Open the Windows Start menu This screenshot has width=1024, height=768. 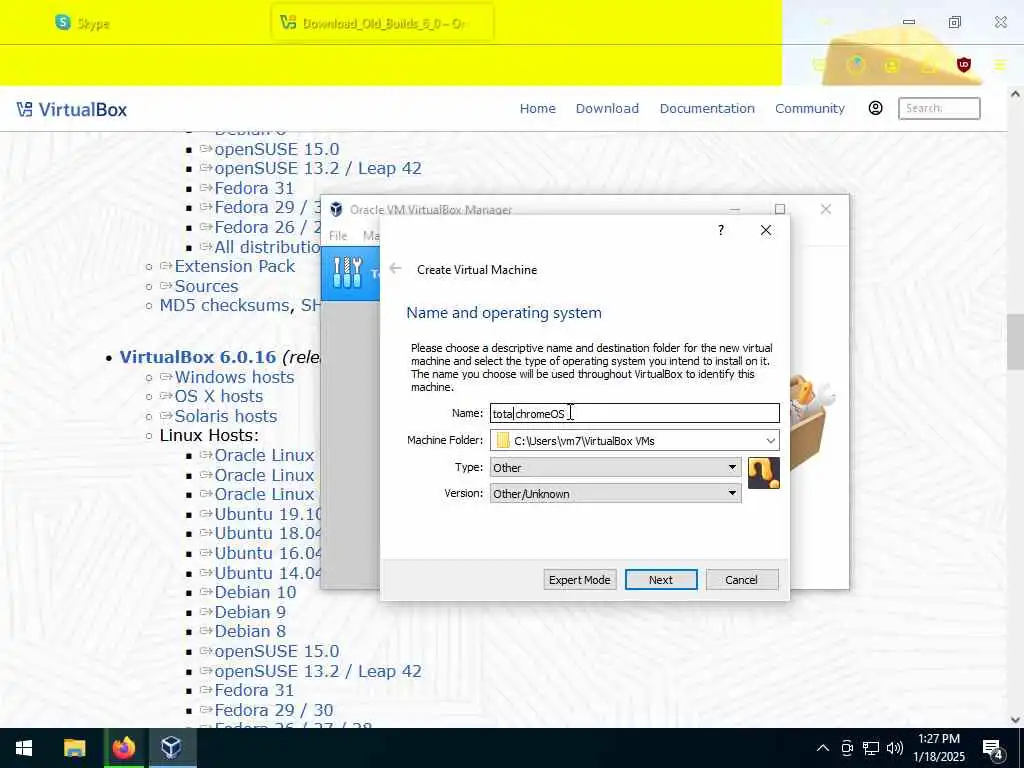click(x=24, y=748)
